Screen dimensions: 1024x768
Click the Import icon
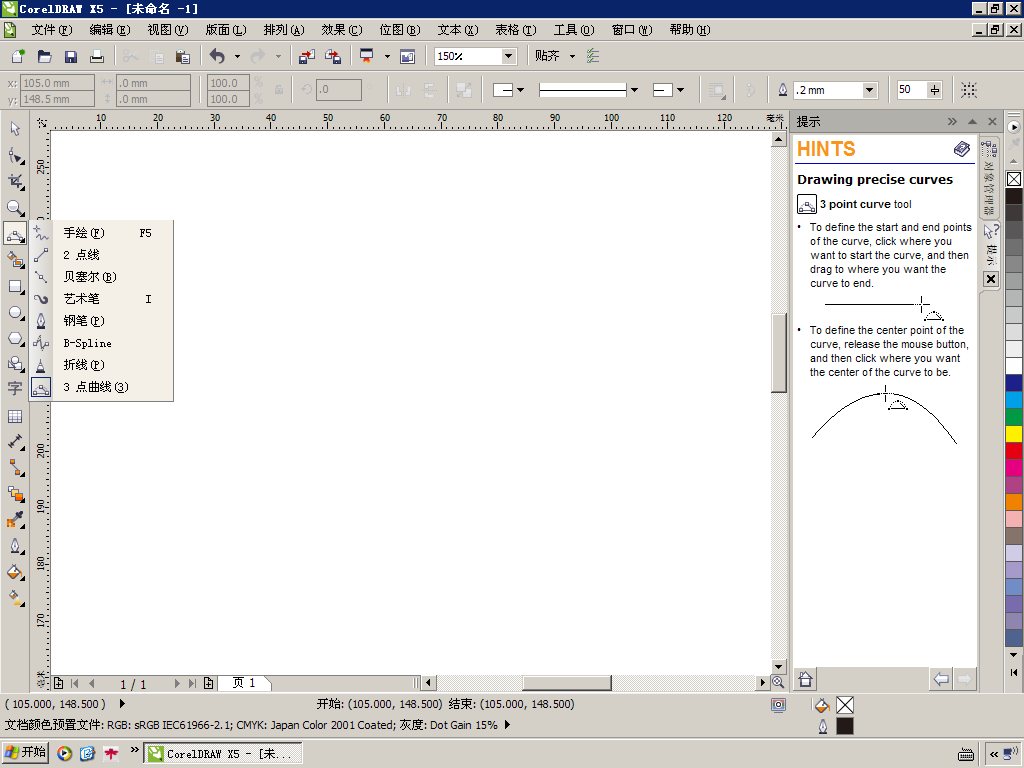click(x=307, y=56)
